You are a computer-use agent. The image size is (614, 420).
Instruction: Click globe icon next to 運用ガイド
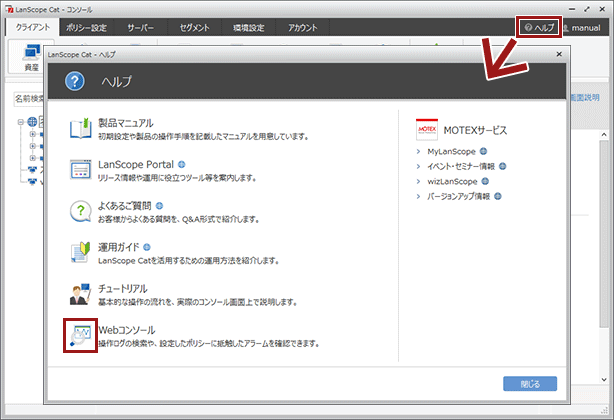147,247
